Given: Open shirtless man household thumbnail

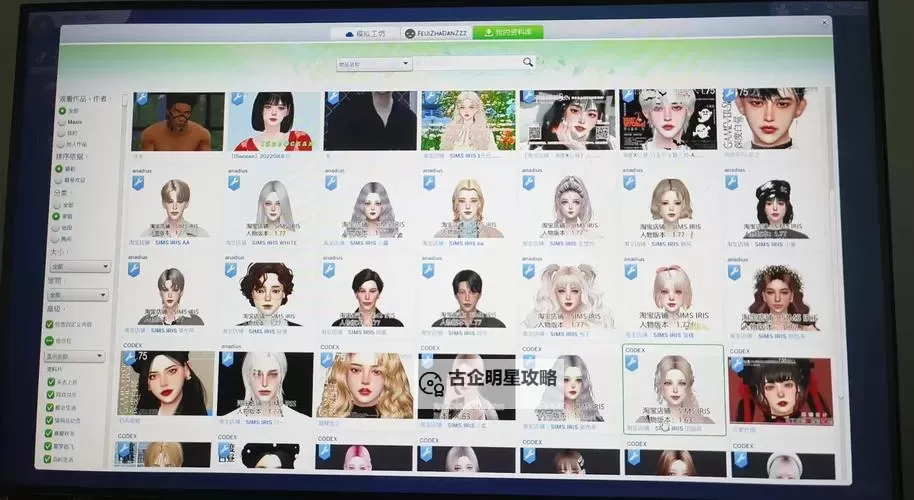Looking at the screenshot, I should click(x=178, y=121).
